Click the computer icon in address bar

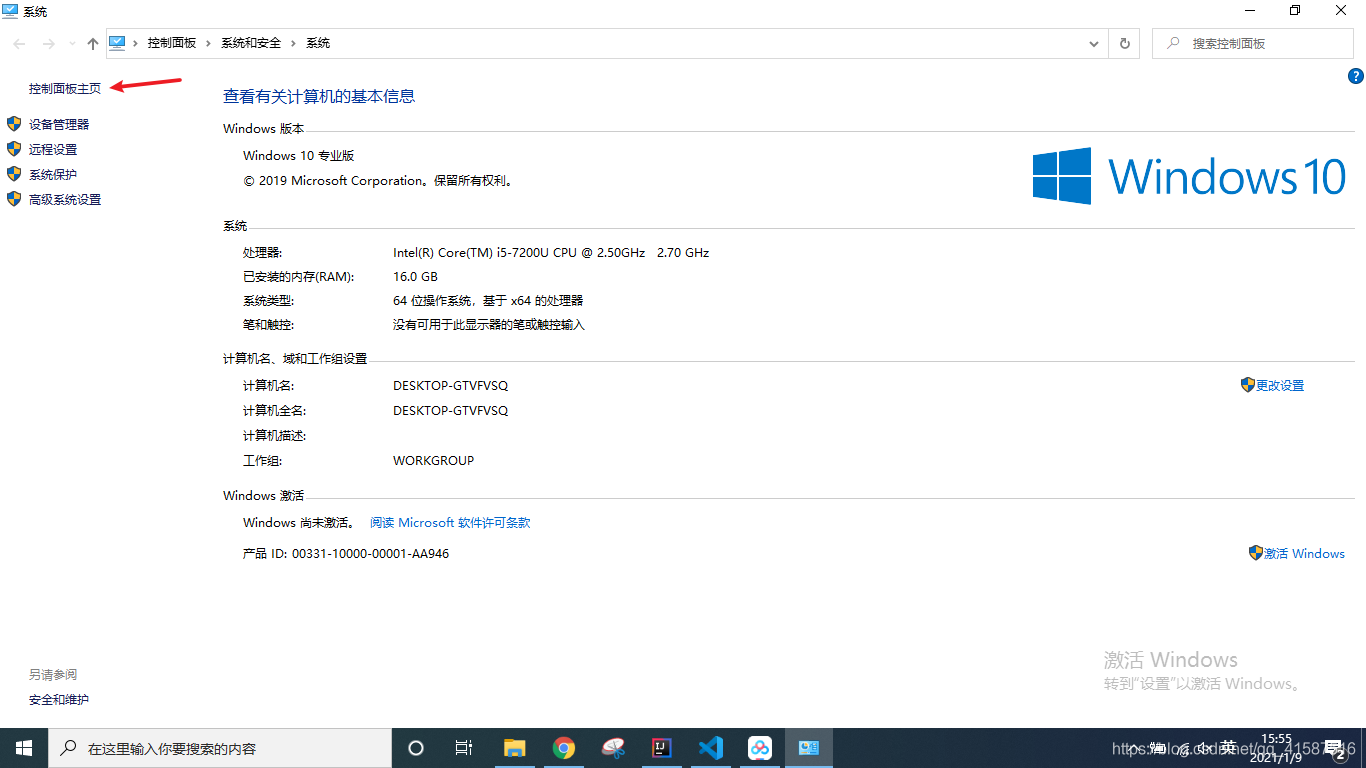click(117, 43)
